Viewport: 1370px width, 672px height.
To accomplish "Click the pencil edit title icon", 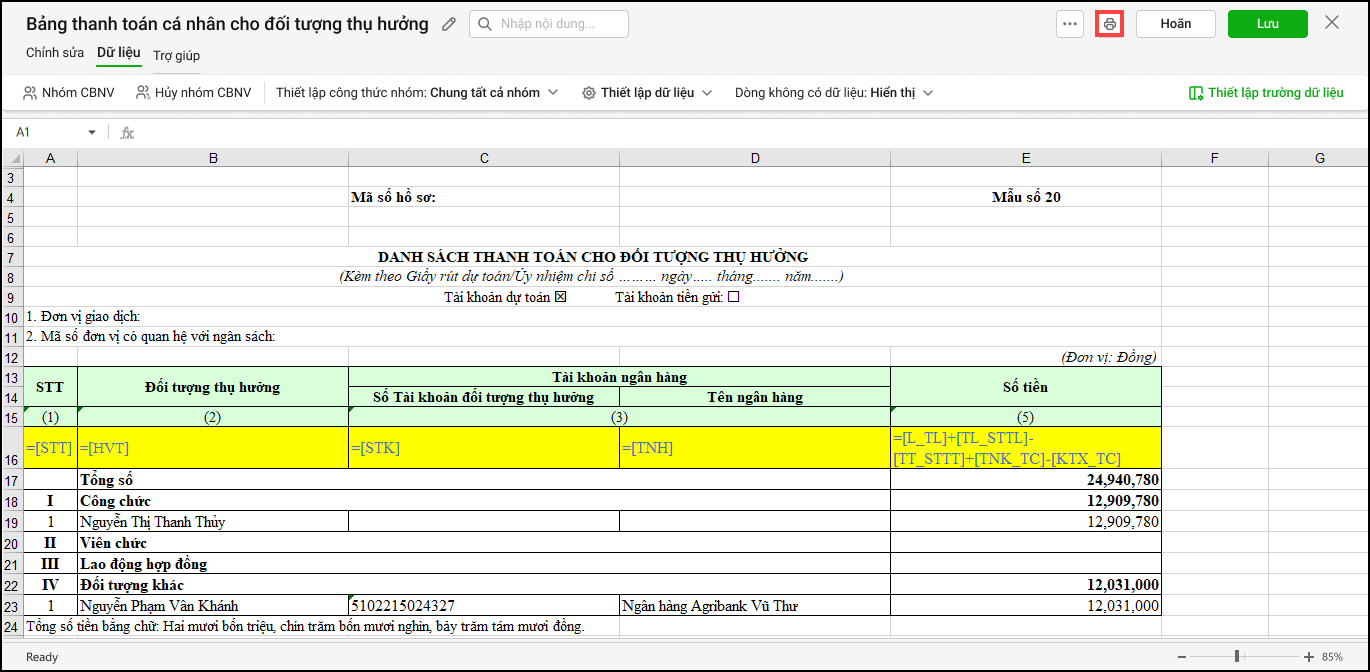I will click(x=449, y=24).
